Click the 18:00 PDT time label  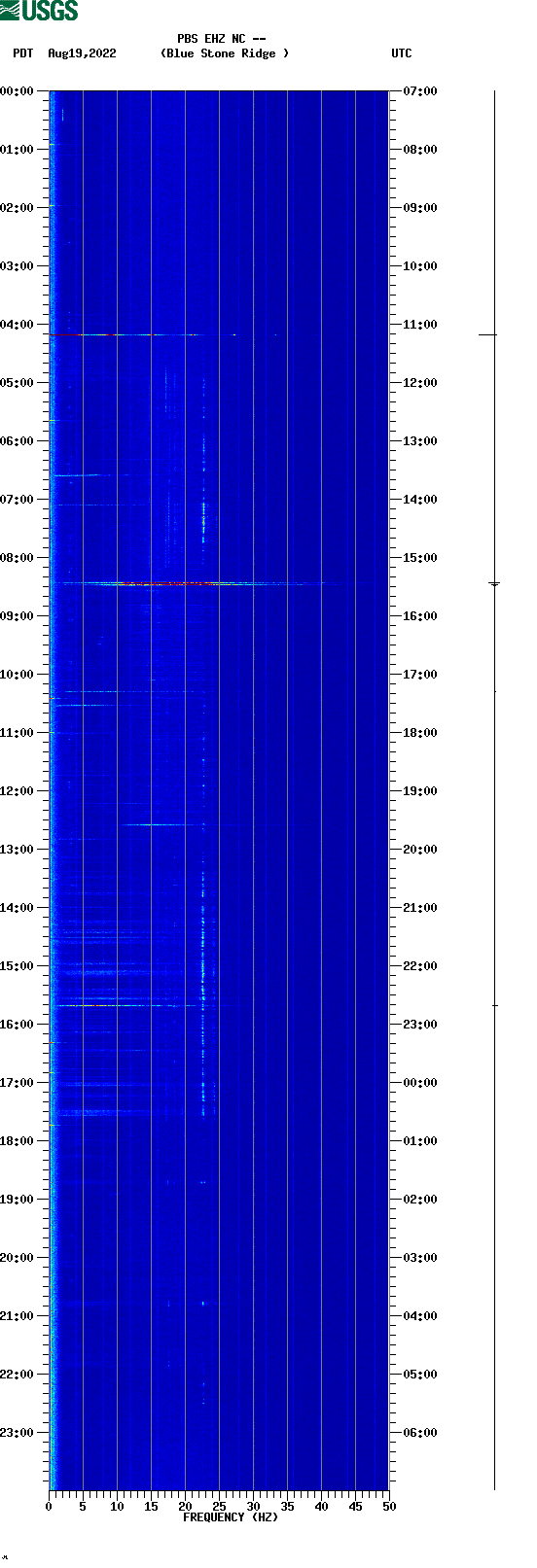point(17,1141)
